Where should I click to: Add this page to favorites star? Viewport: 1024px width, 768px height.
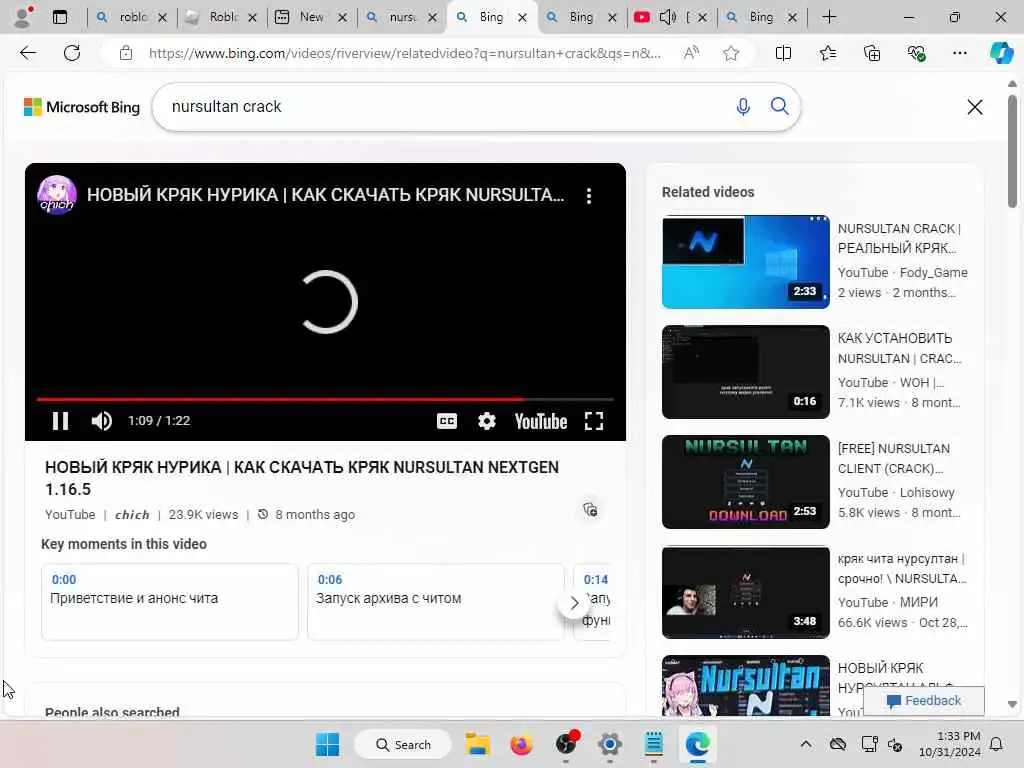[731, 53]
